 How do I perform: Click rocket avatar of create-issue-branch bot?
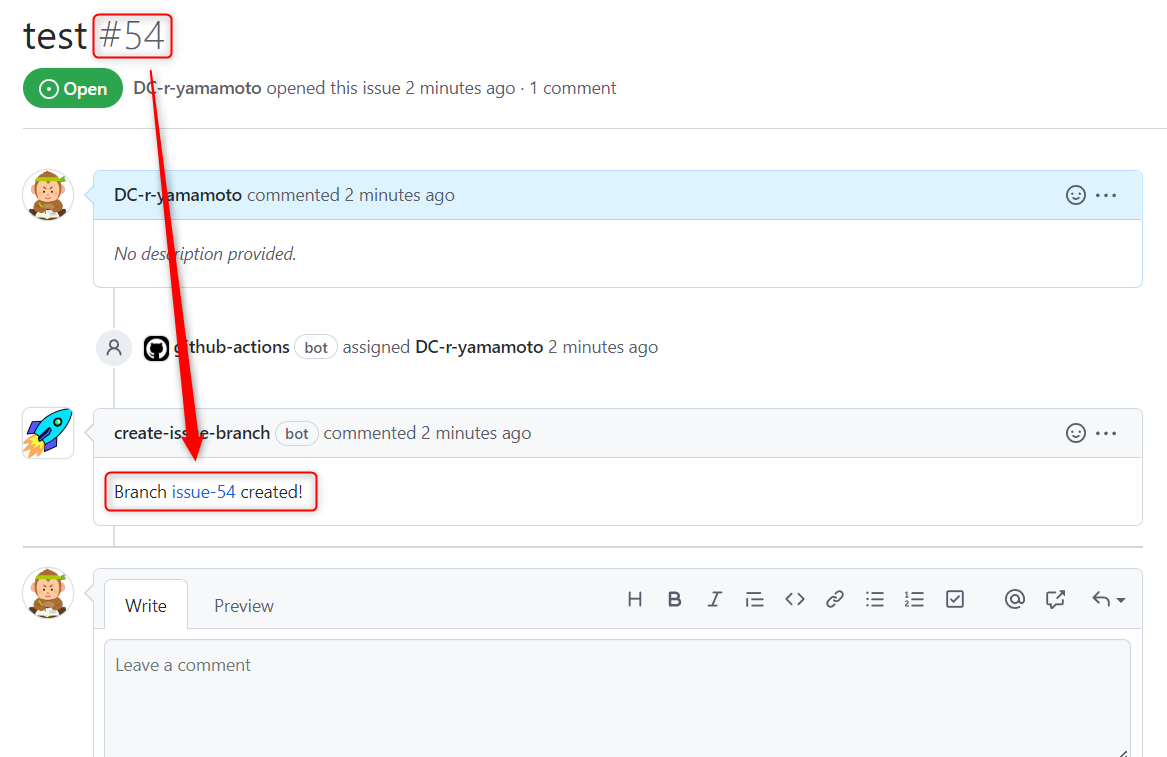[48, 433]
